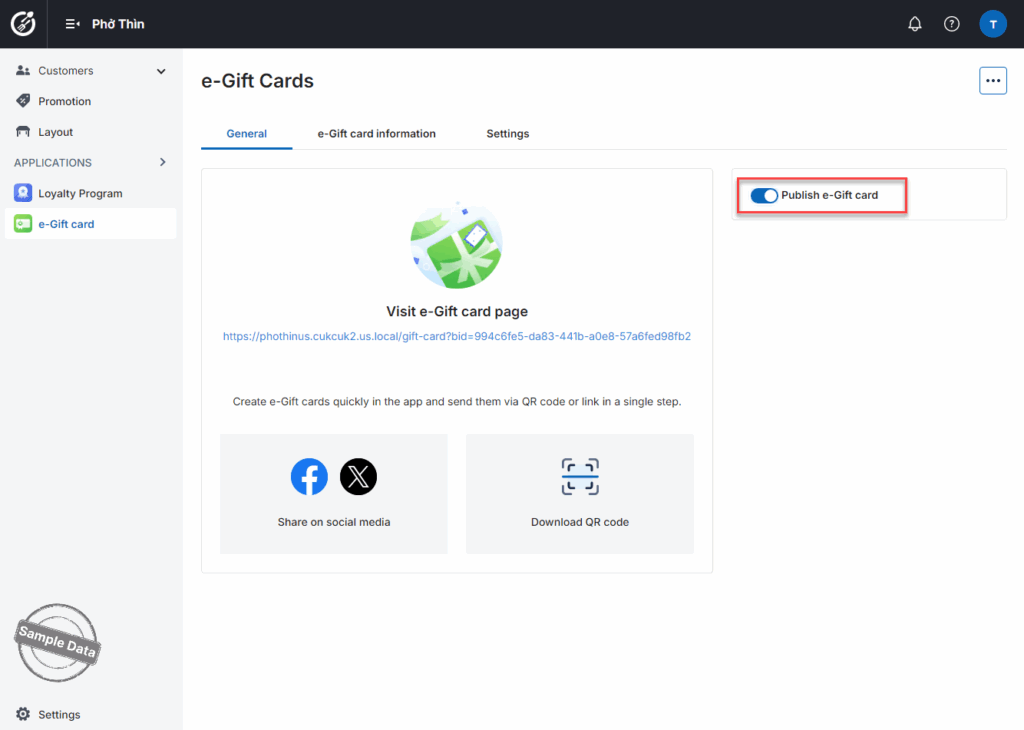This screenshot has height=730, width=1024.
Task: Share on X (Twitter) icon
Action: [358, 477]
